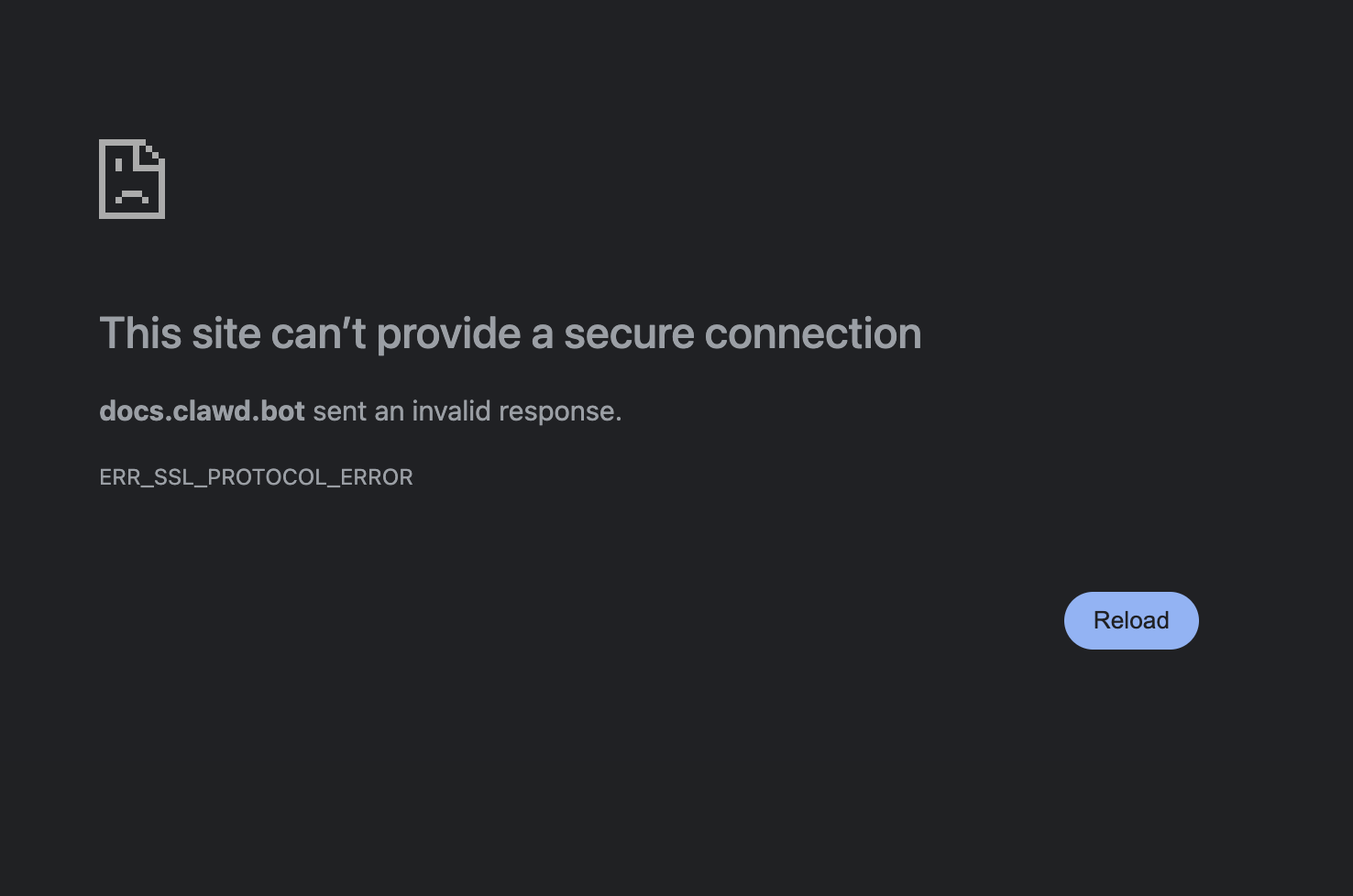Image resolution: width=1353 pixels, height=896 pixels.
Task: Click the word "provide" in the heading
Action: (x=449, y=333)
